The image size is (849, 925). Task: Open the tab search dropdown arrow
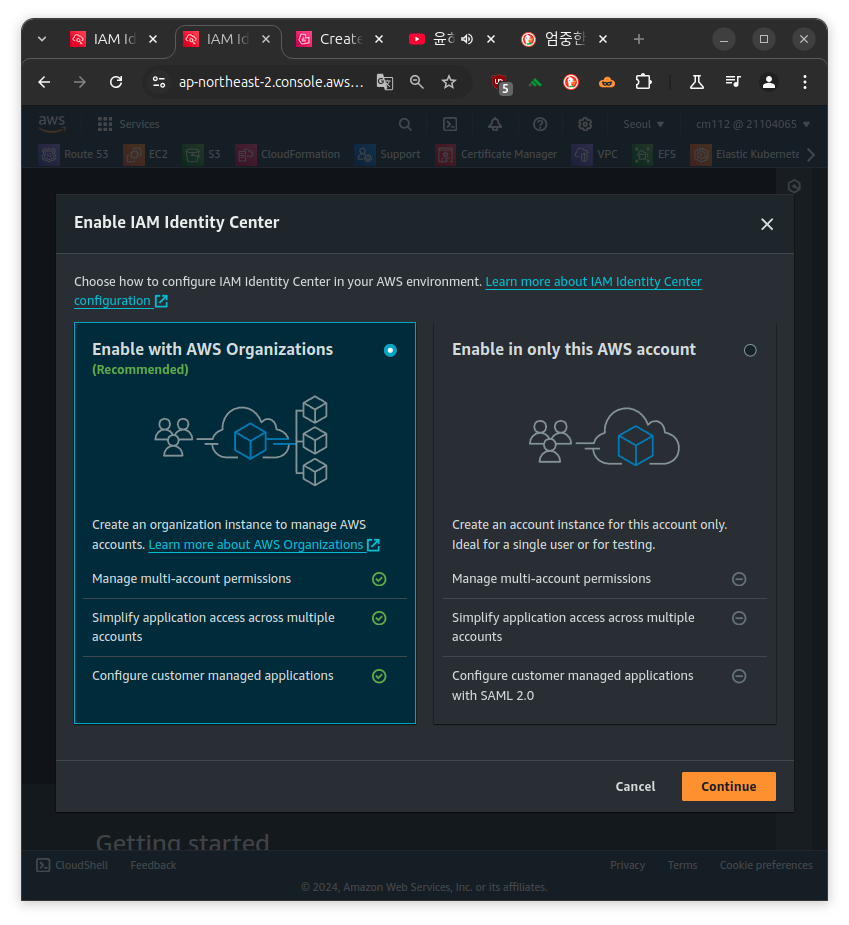pos(42,39)
